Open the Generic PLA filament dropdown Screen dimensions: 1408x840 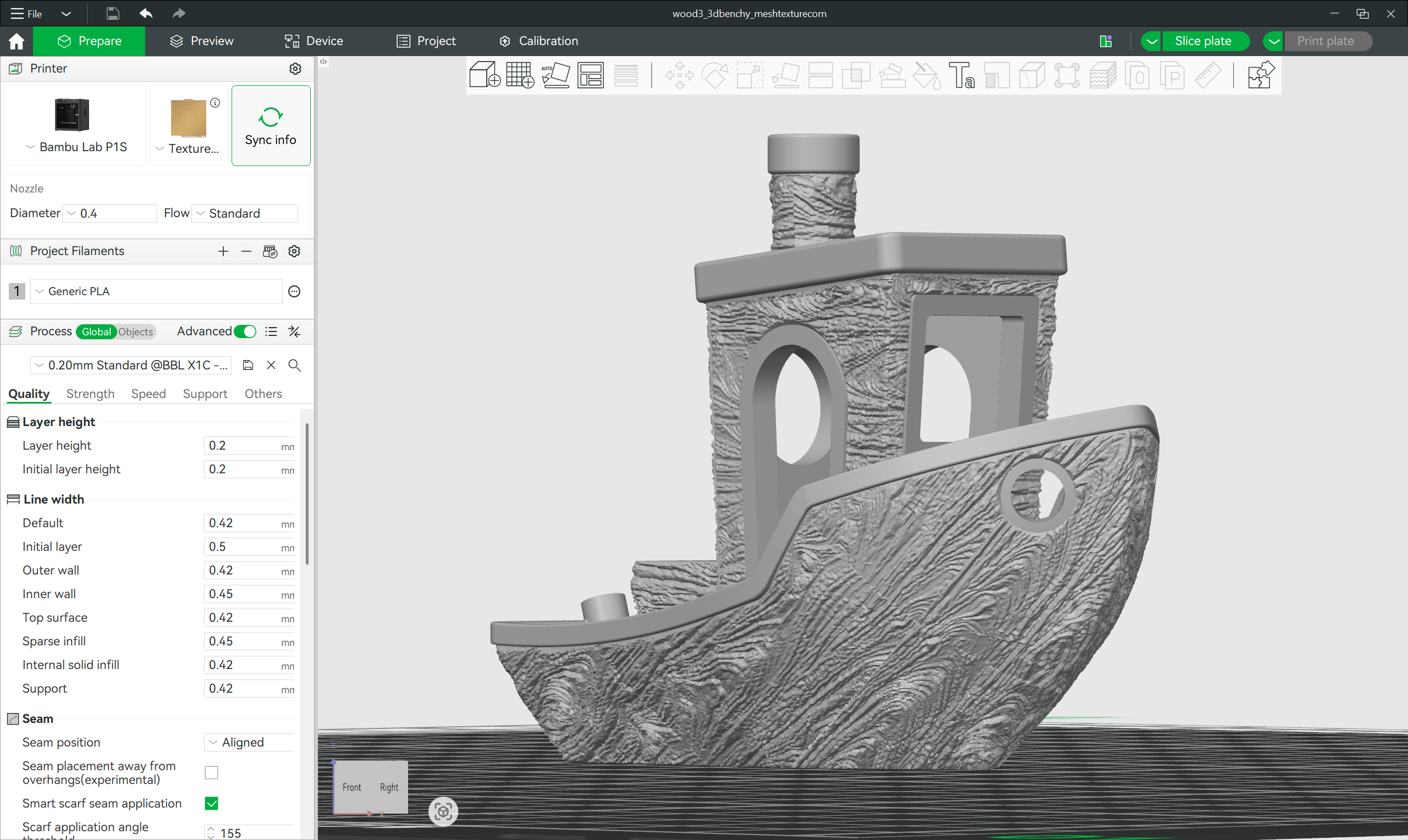click(156, 291)
